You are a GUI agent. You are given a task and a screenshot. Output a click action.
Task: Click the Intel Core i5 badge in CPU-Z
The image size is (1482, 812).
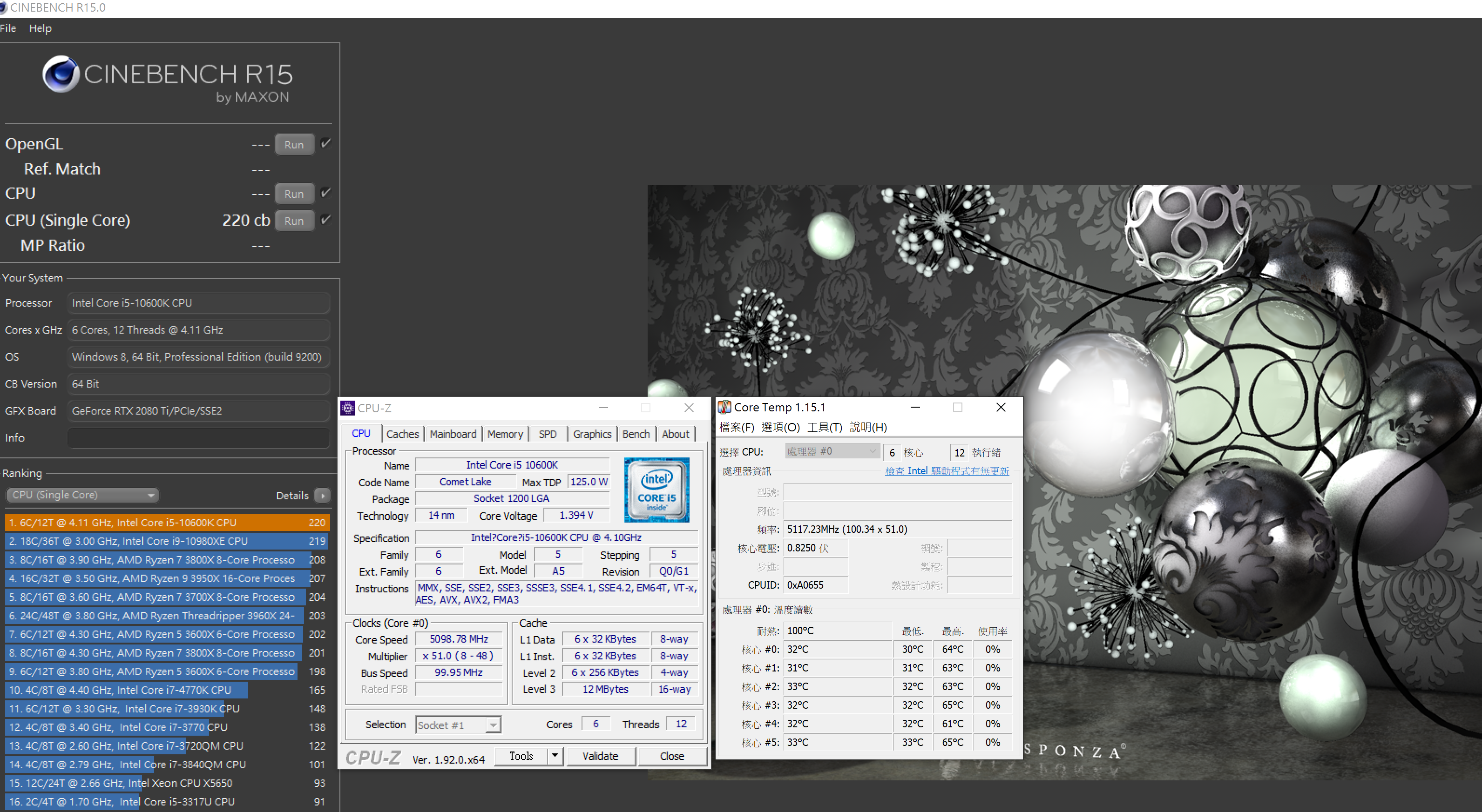coord(656,490)
